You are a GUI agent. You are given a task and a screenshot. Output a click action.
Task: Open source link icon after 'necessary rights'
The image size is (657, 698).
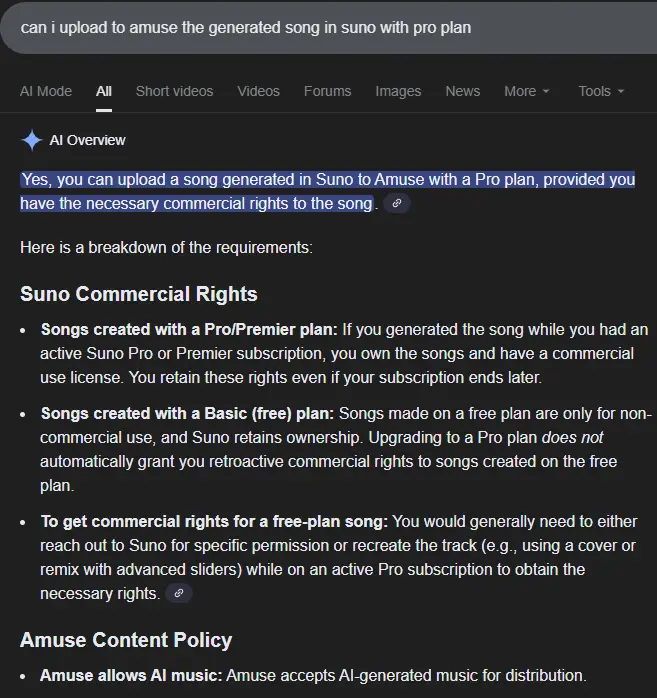pyautogui.click(x=178, y=593)
